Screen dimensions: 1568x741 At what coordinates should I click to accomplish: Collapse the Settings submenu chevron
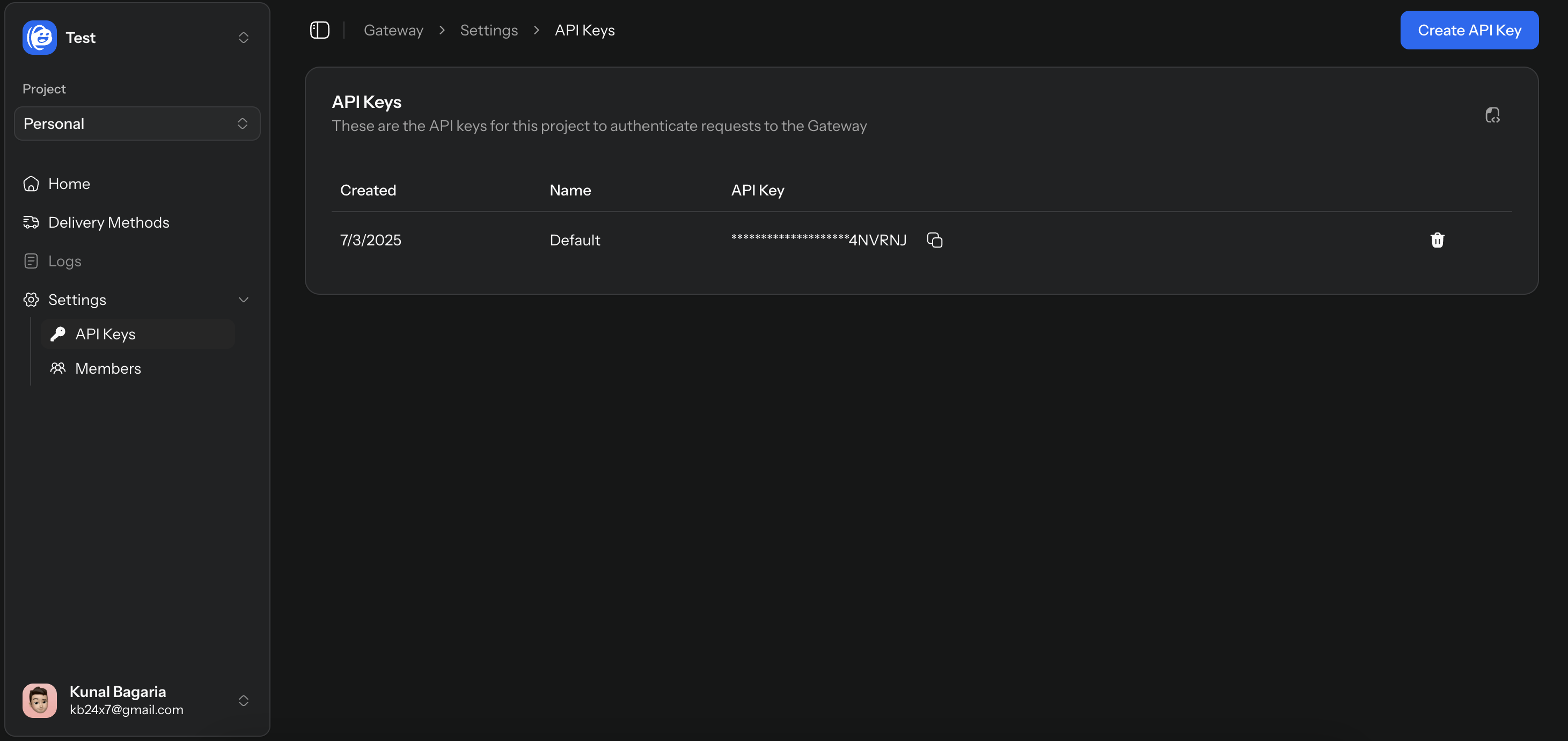coord(243,300)
